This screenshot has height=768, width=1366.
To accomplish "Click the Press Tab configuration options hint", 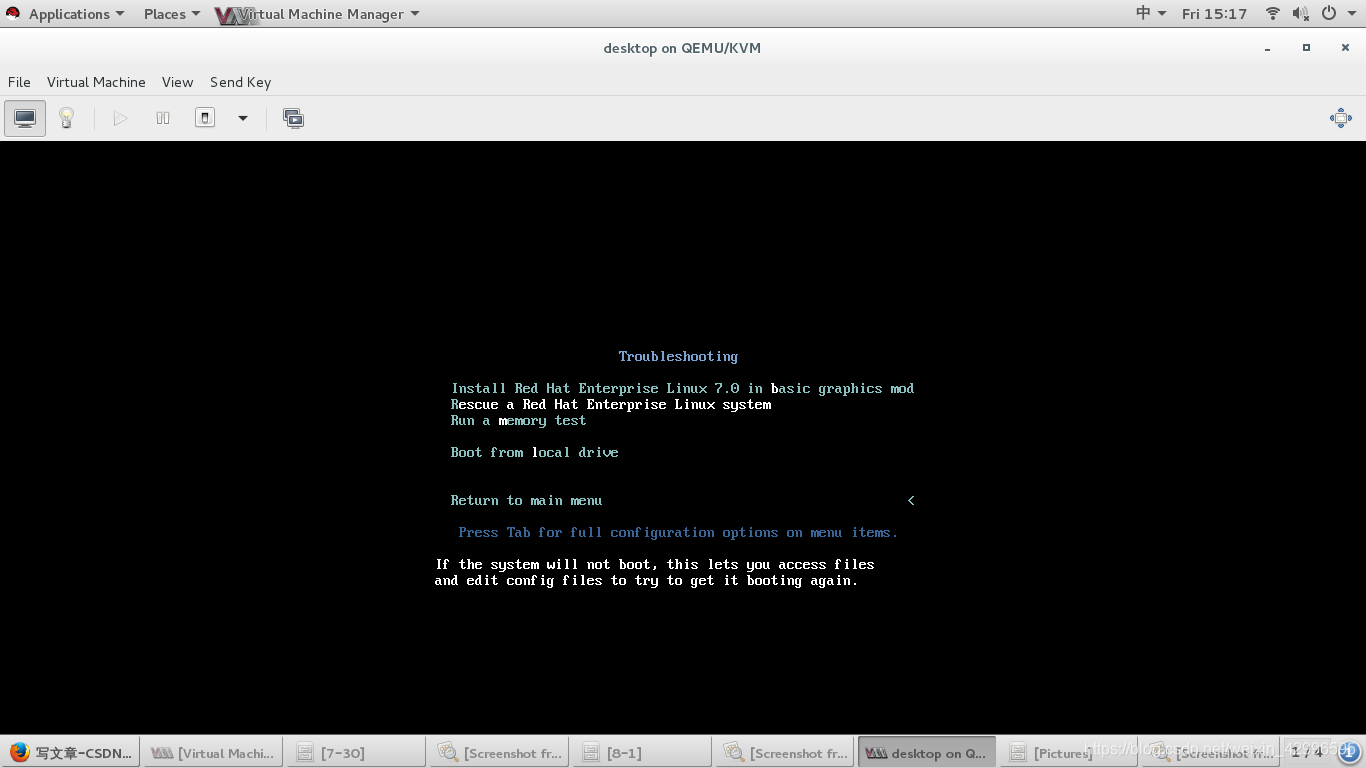I will 678,532.
